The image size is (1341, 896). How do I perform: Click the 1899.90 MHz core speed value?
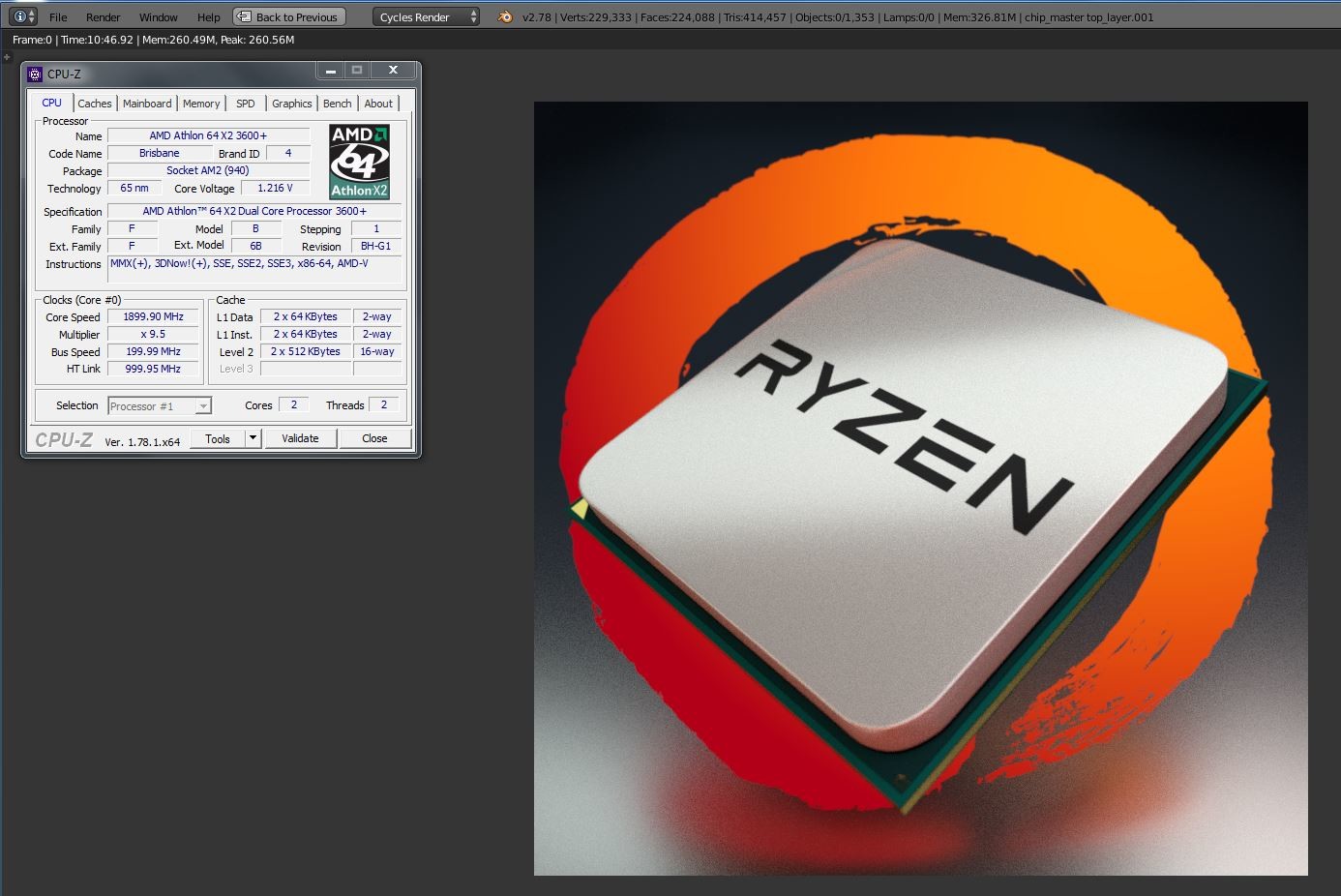[x=153, y=316]
